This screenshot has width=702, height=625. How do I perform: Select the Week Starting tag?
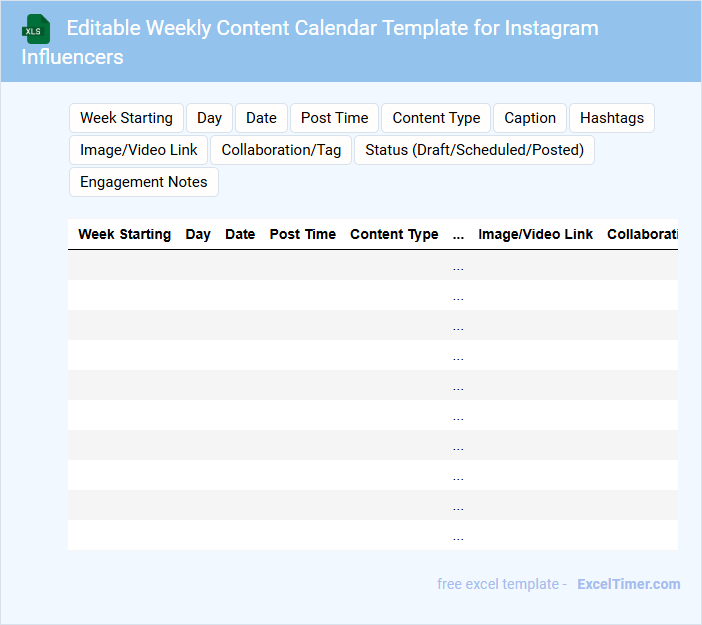point(126,118)
